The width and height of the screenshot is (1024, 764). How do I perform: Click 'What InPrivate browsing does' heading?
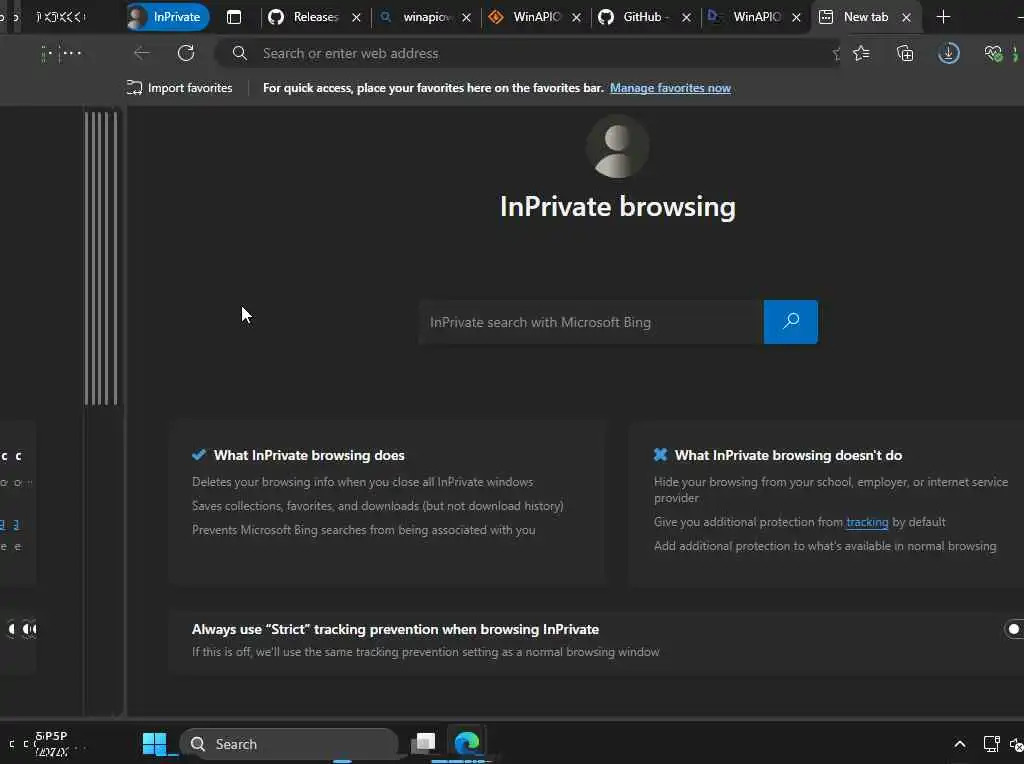pos(309,455)
